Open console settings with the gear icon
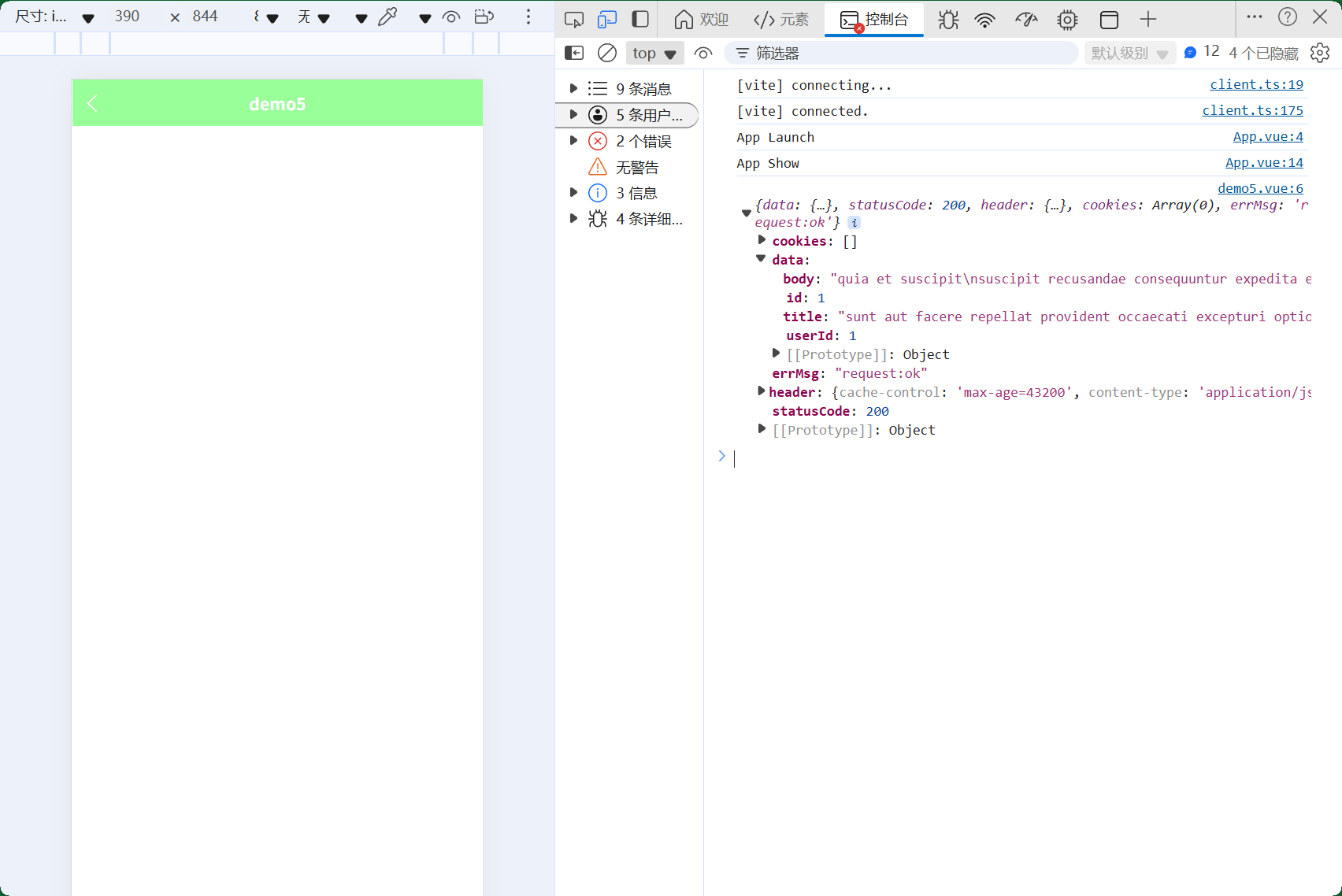Image resolution: width=1342 pixels, height=896 pixels. pyautogui.click(x=1320, y=53)
